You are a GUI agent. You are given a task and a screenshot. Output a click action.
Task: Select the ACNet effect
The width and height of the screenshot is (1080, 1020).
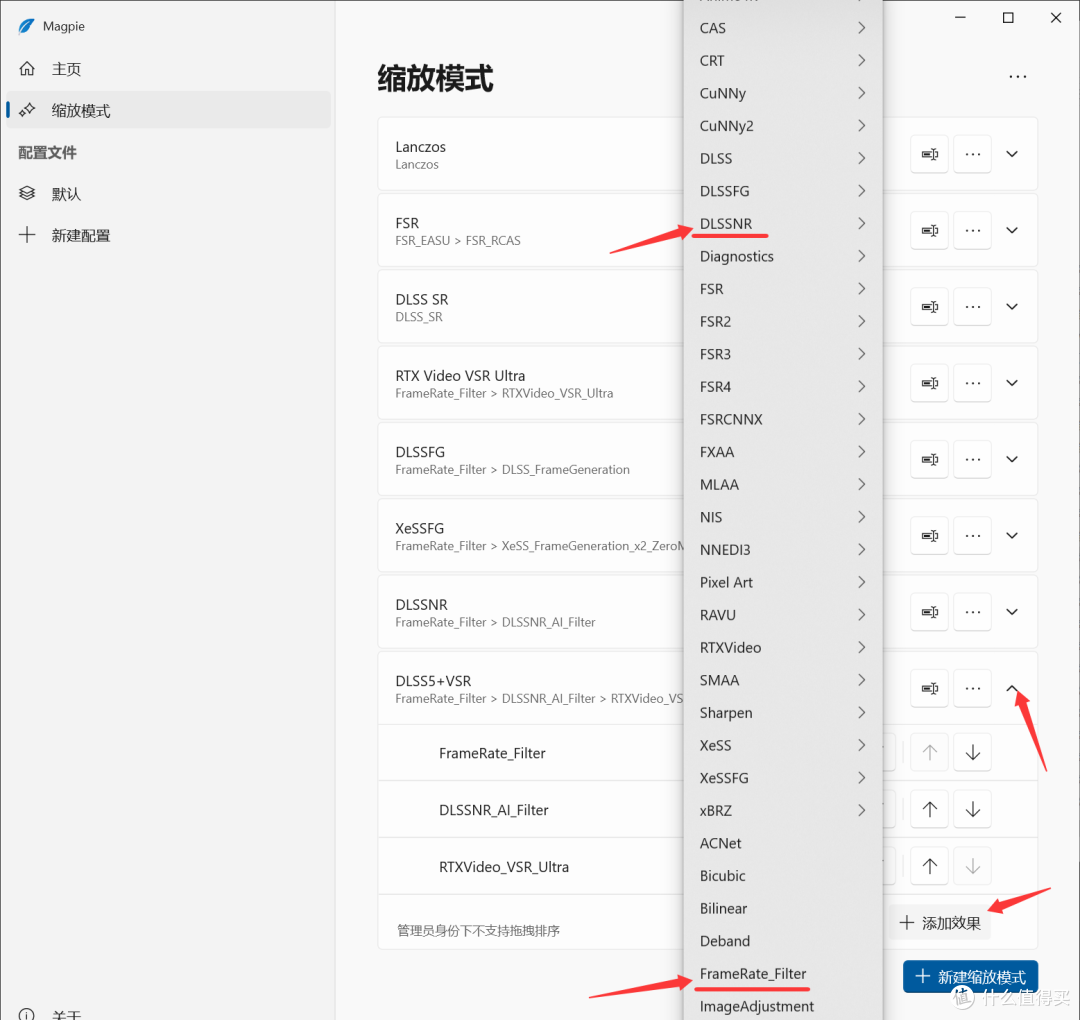click(783, 843)
